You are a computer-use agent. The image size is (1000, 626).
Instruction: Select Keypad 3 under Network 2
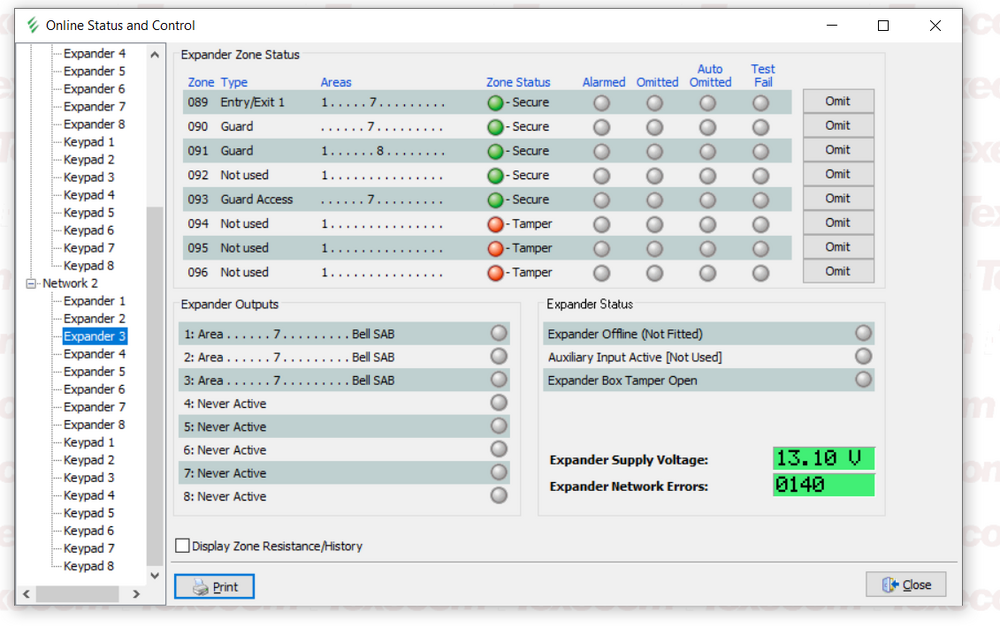[x=89, y=478]
